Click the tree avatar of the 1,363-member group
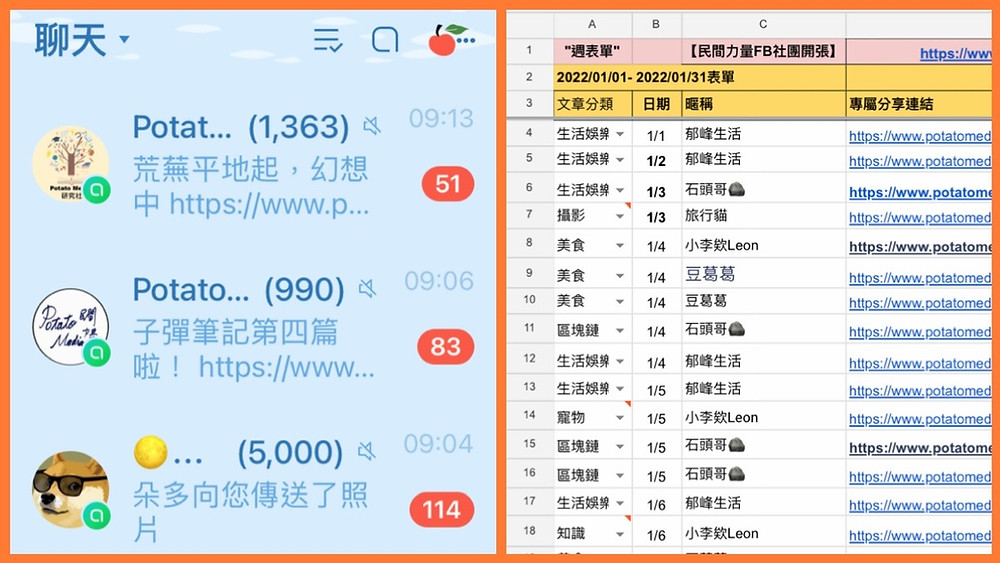Viewport: 1000px width, 563px height. [x=71, y=164]
